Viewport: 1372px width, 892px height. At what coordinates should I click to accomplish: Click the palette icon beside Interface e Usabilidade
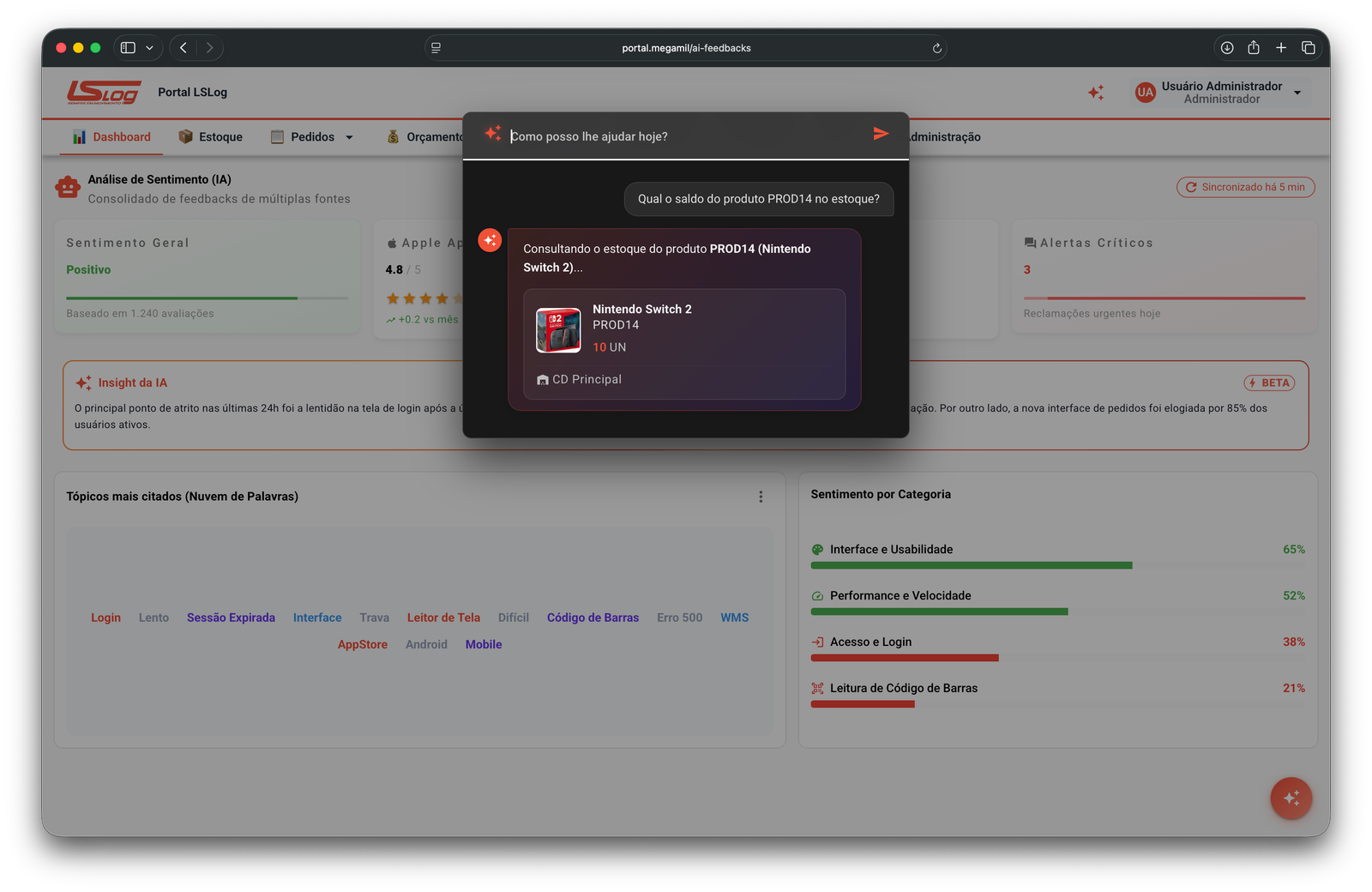(x=815, y=549)
